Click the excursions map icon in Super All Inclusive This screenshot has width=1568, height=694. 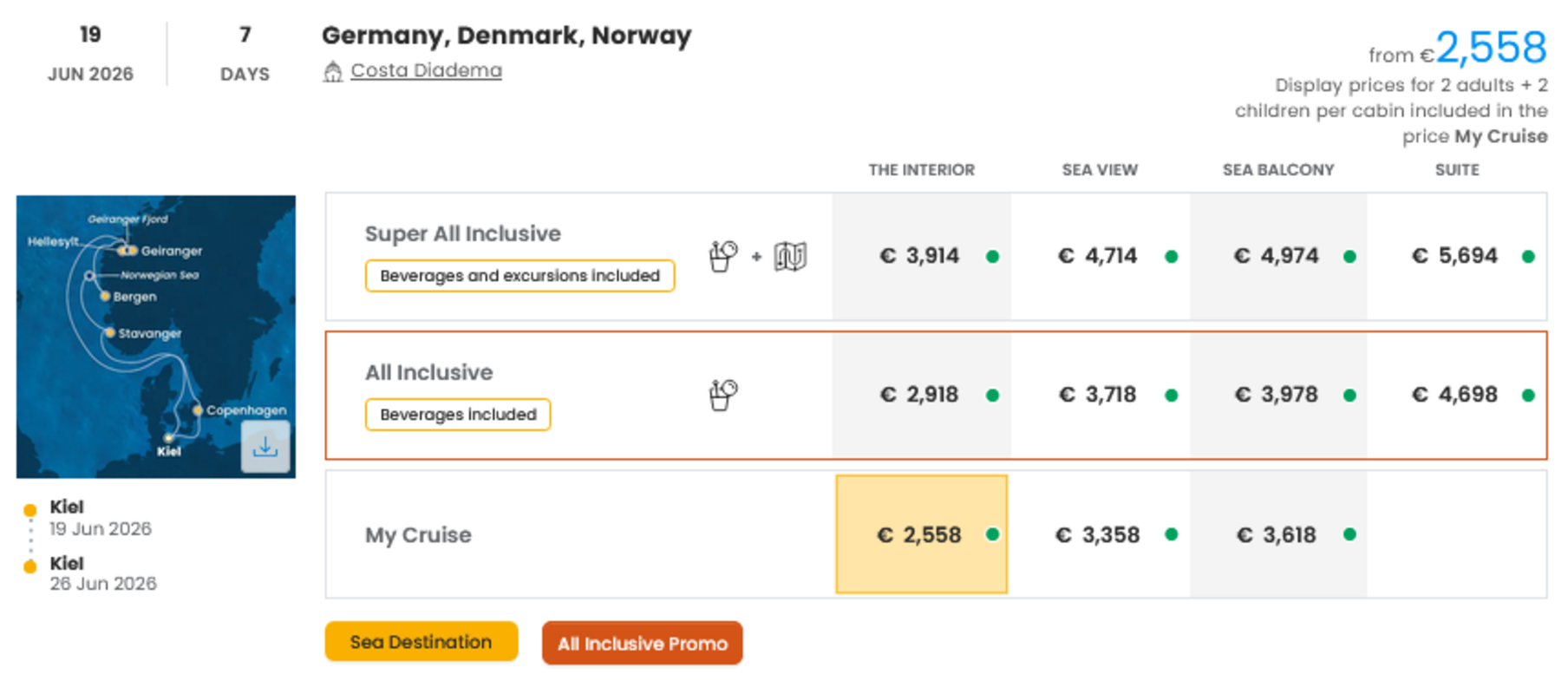pyautogui.click(x=790, y=256)
